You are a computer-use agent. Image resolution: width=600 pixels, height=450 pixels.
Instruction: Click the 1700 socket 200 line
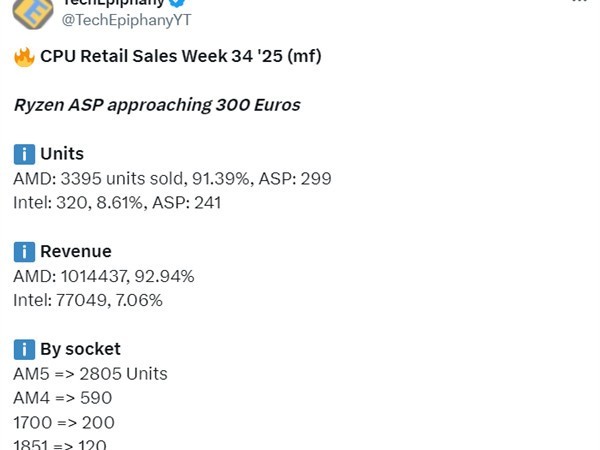[64, 422]
